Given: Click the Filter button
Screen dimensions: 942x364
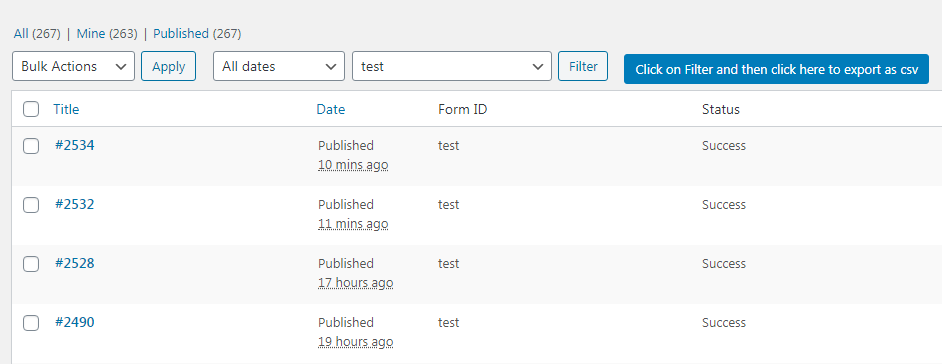Looking at the screenshot, I should pos(583,66).
